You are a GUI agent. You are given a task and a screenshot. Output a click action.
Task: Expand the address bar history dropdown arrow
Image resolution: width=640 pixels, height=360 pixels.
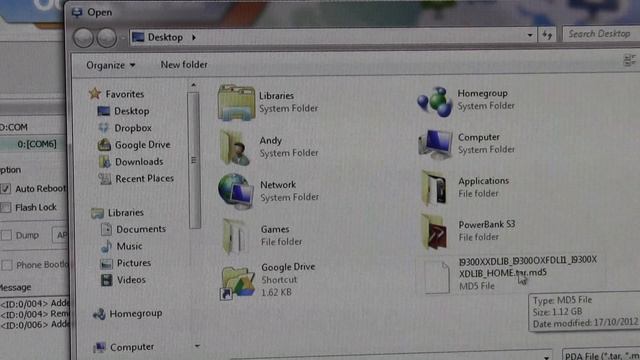(530, 36)
